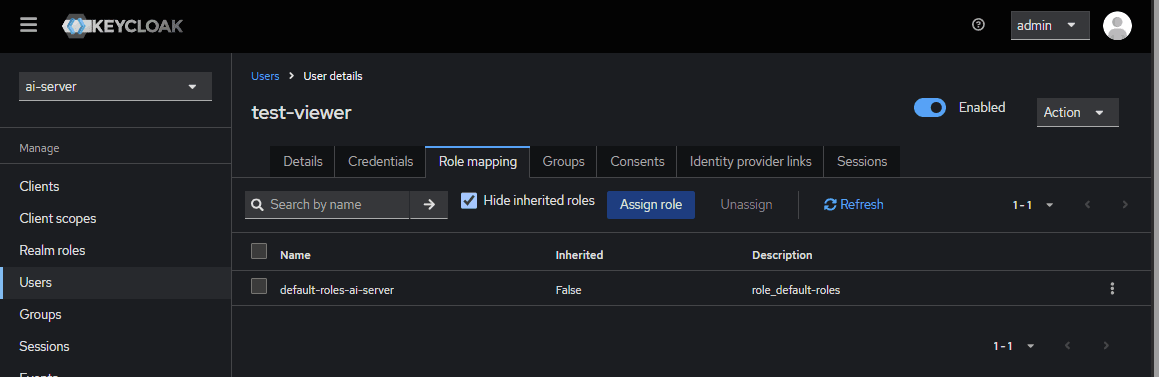Go to previous page in bottom pagination

(x=1067, y=345)
